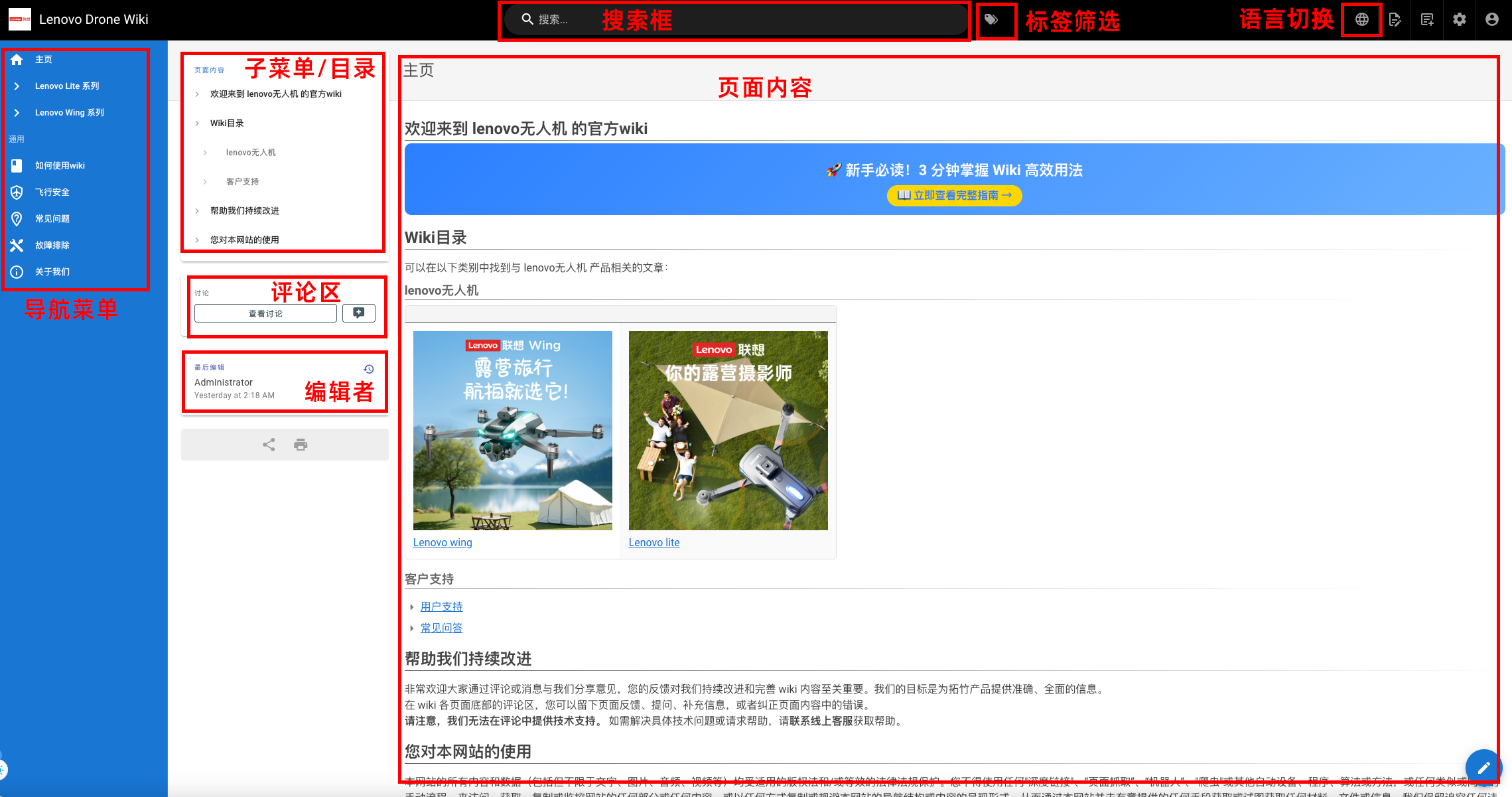View page history icon near 最后编辑
Viewport: 1512px width, 797px height.
click(x=369, y=369)
